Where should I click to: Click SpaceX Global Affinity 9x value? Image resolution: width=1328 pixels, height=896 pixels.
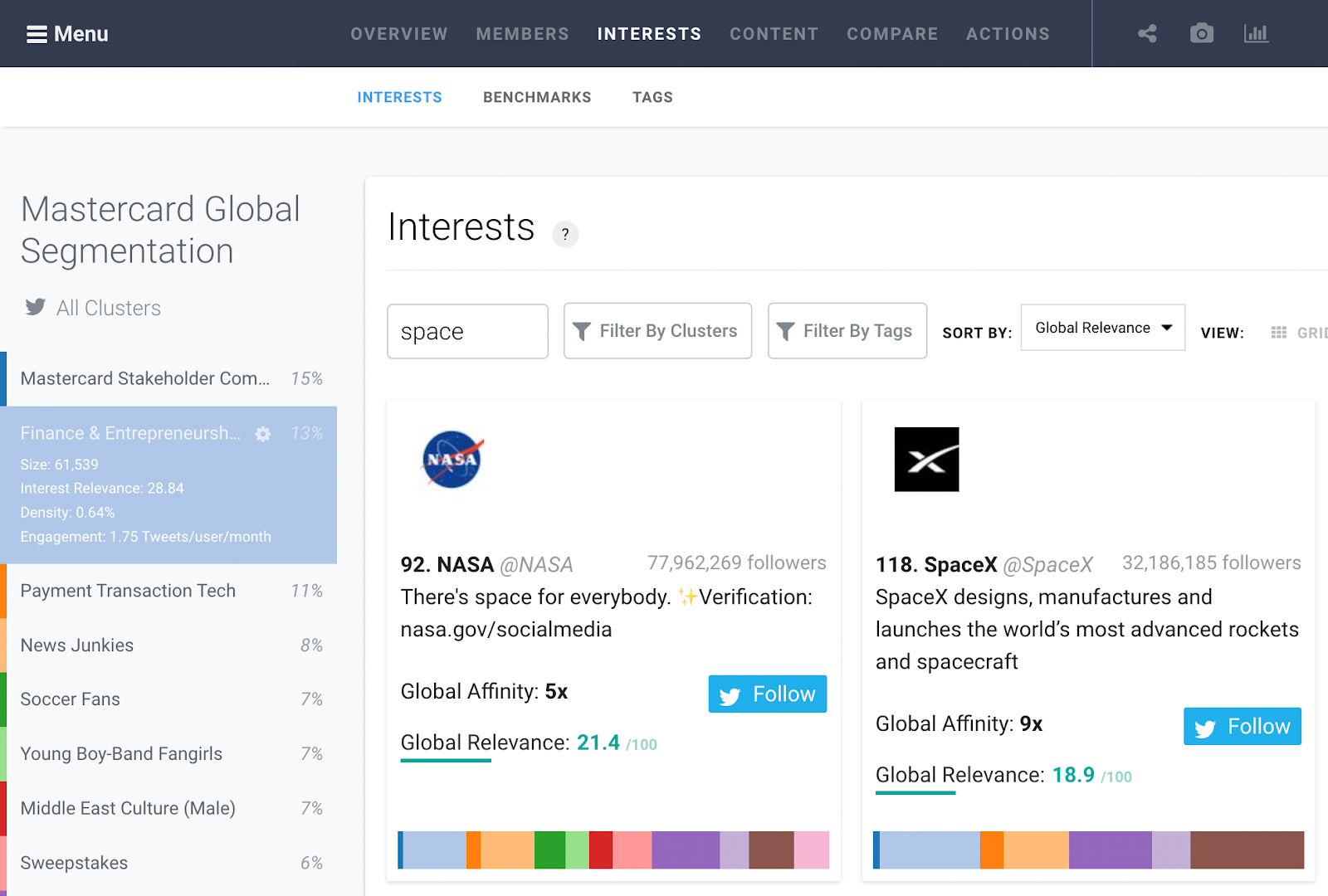[1031, 724]
